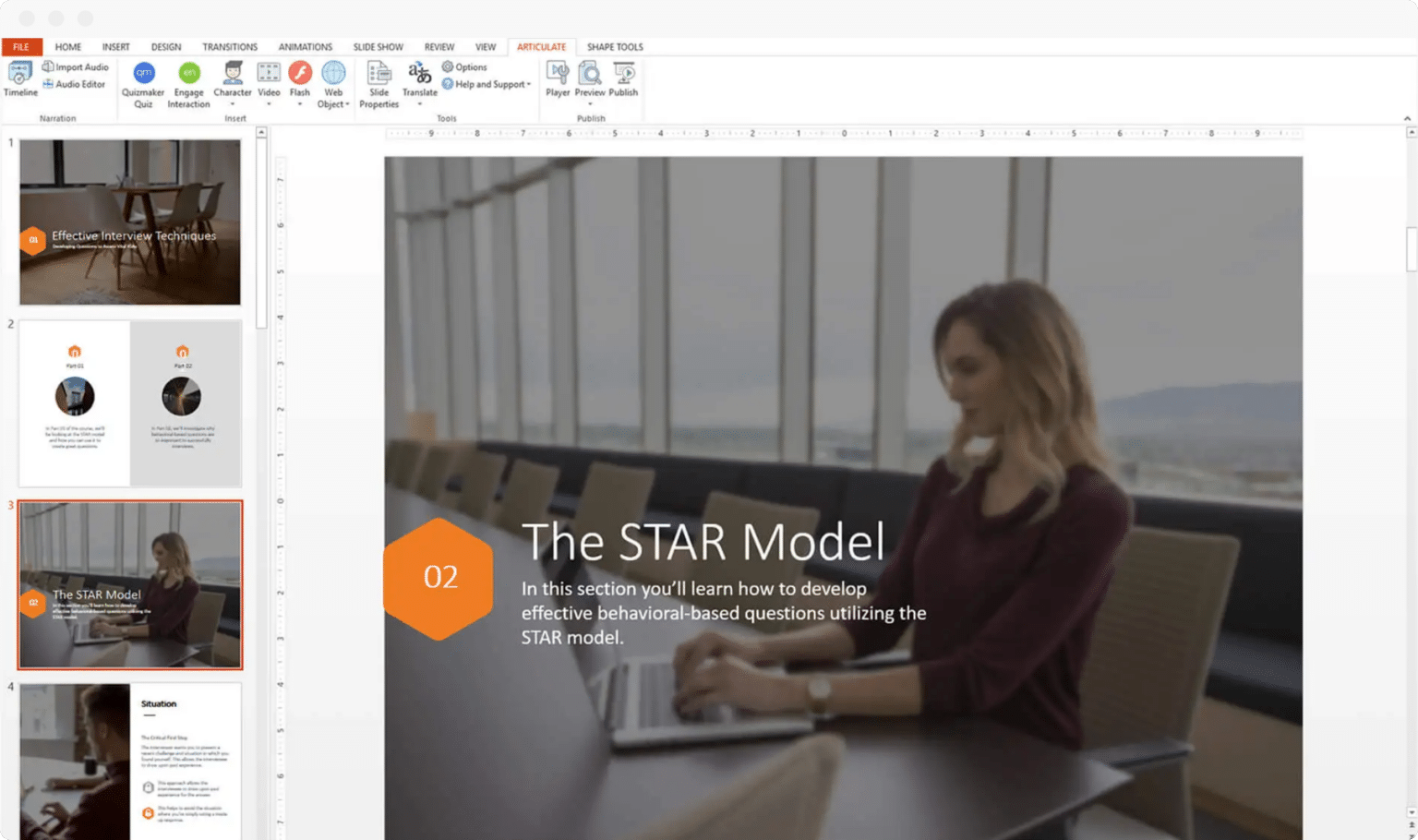This screenshot has width=1418, height=840.
Task: Open the Translate tool
Action: (420, 81)
